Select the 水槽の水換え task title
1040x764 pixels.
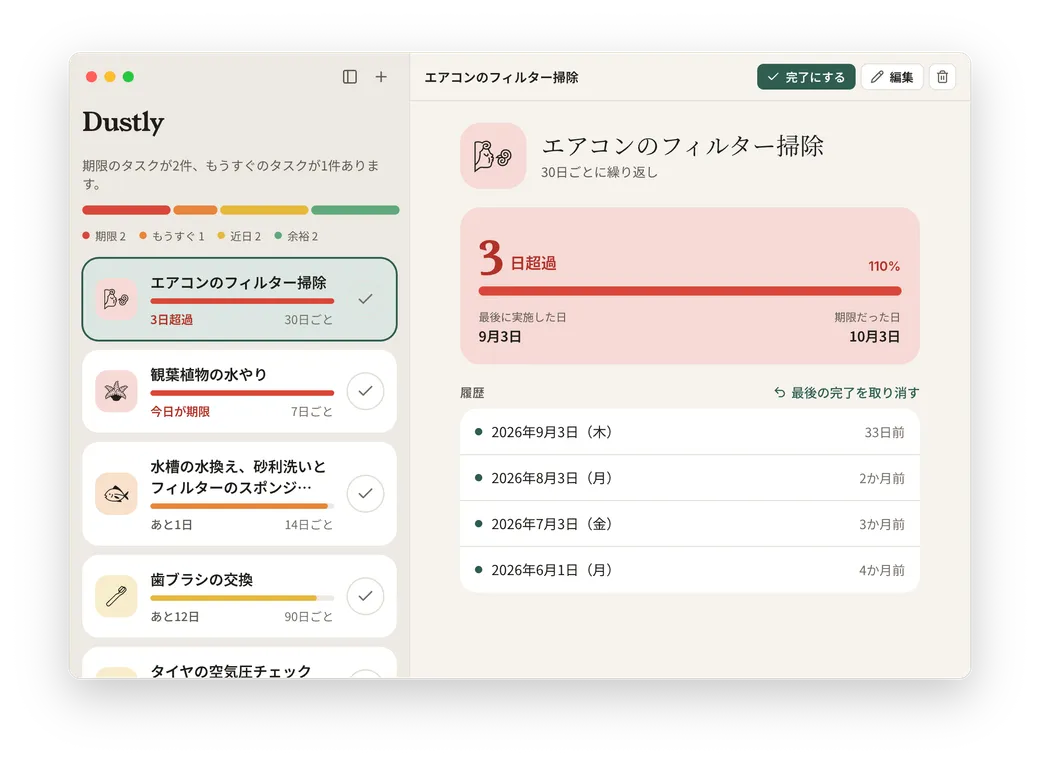(238, 478)
